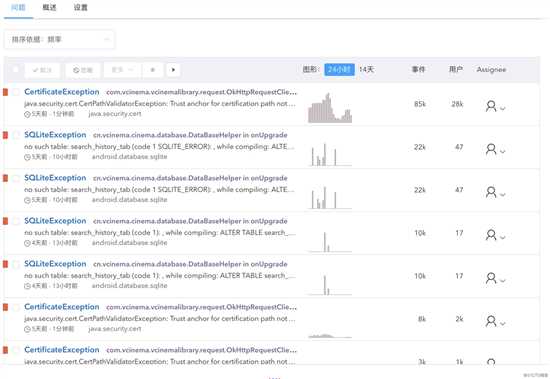Tick the checkbox of the 8k CertificateException issue
The image size is (550, 379).
coord(16,307)
